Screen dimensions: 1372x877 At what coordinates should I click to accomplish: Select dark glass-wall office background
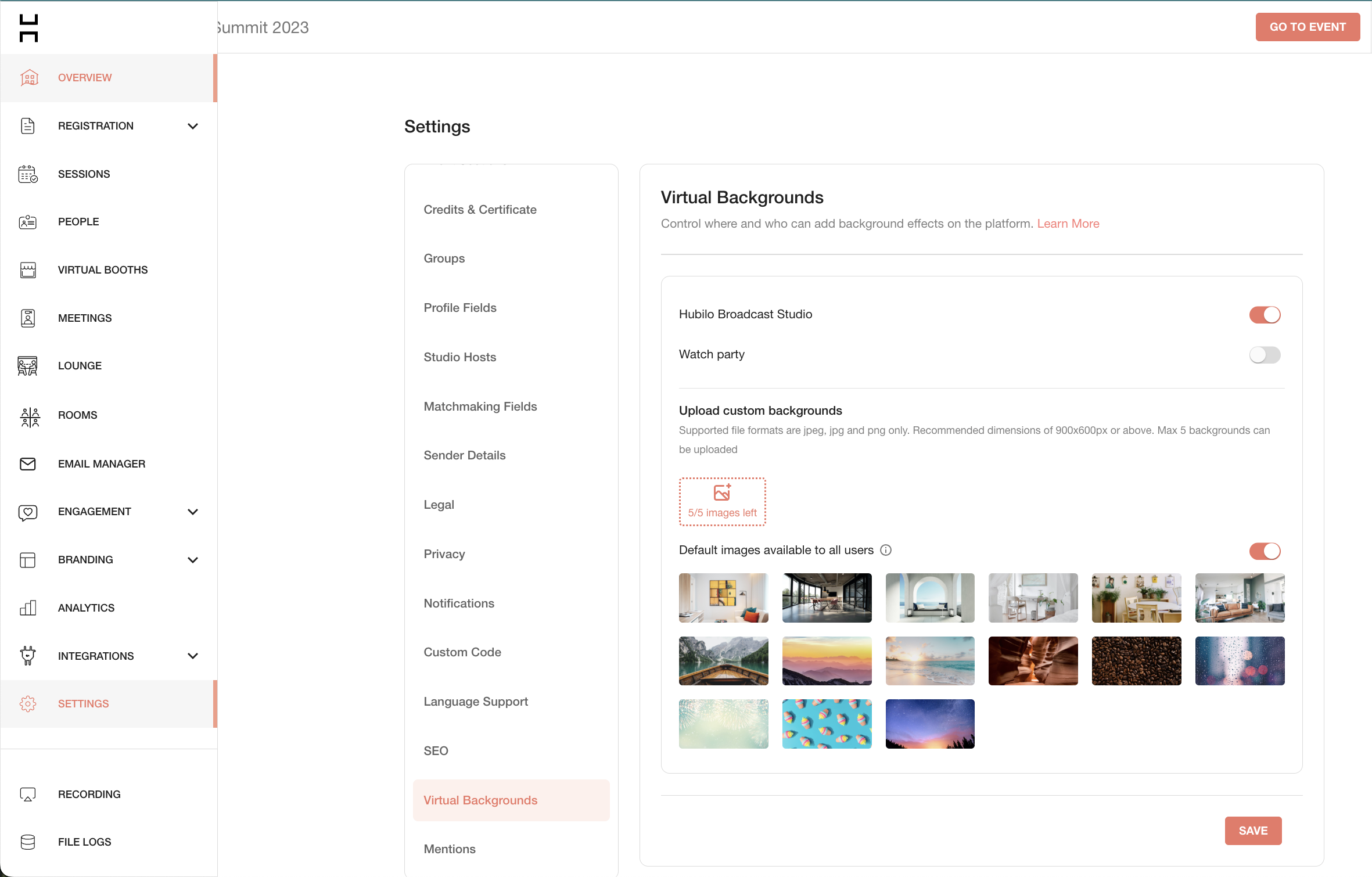click(x=827, y=598)
